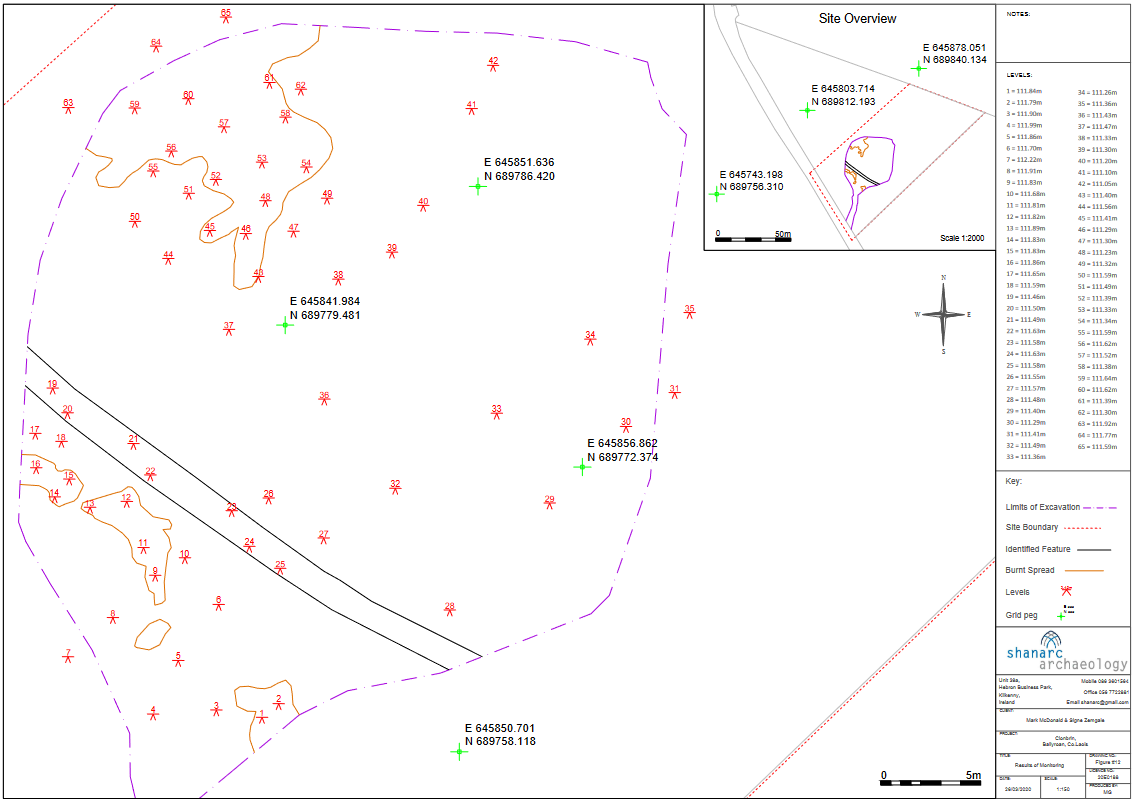Click the Results of Monitoring title field
Viewport: 1134px width, 803px height.
(x=1034, y=765)
